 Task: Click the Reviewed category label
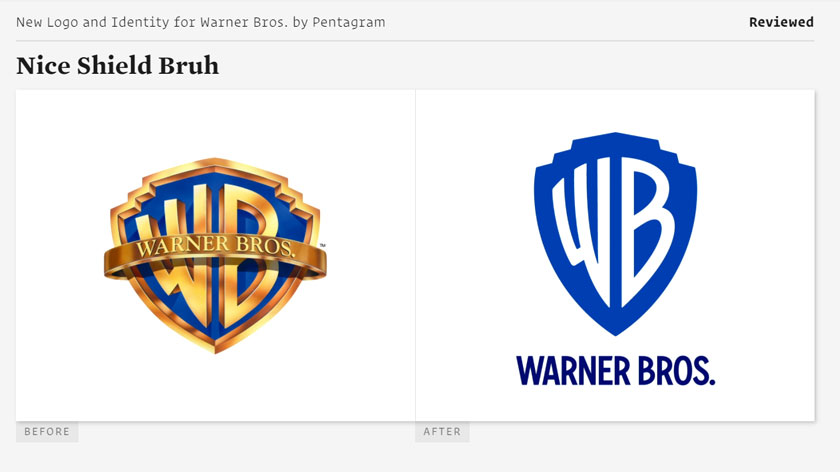click(x=781, y=23)
